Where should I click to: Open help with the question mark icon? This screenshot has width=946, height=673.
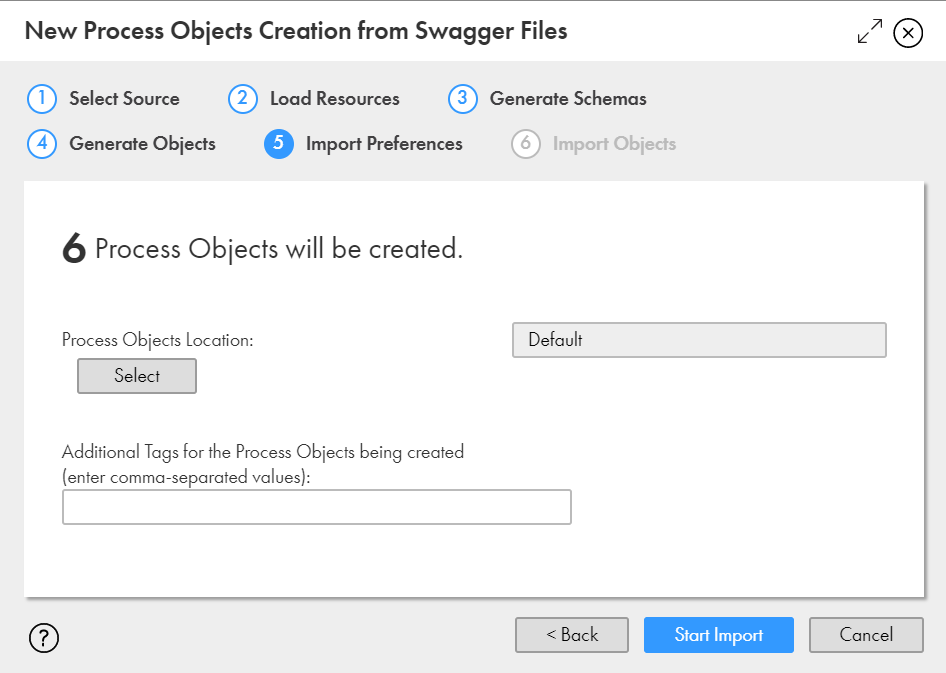click(44, 637)
